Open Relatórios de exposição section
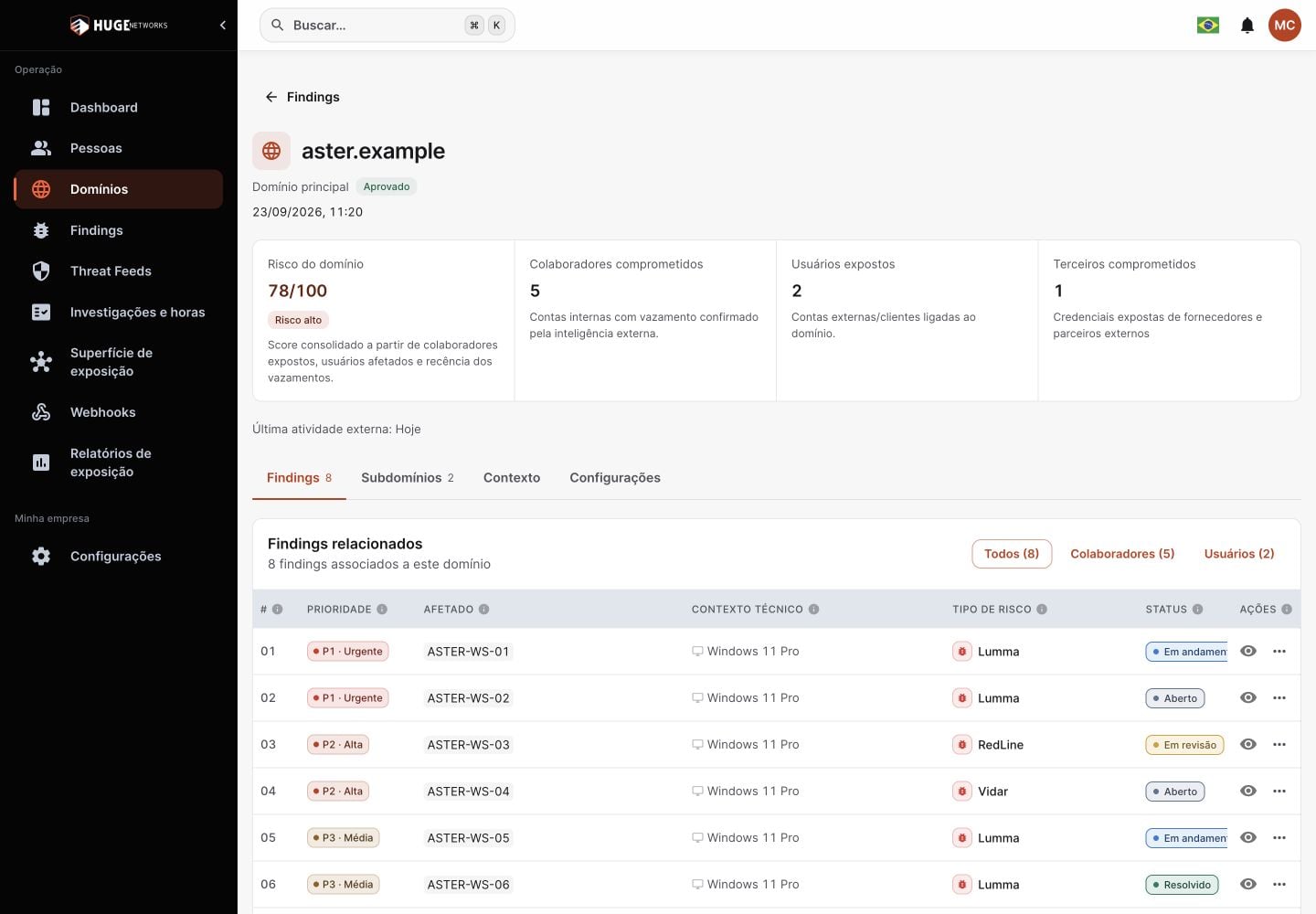The image size is (1316, 914). [119, 462]
